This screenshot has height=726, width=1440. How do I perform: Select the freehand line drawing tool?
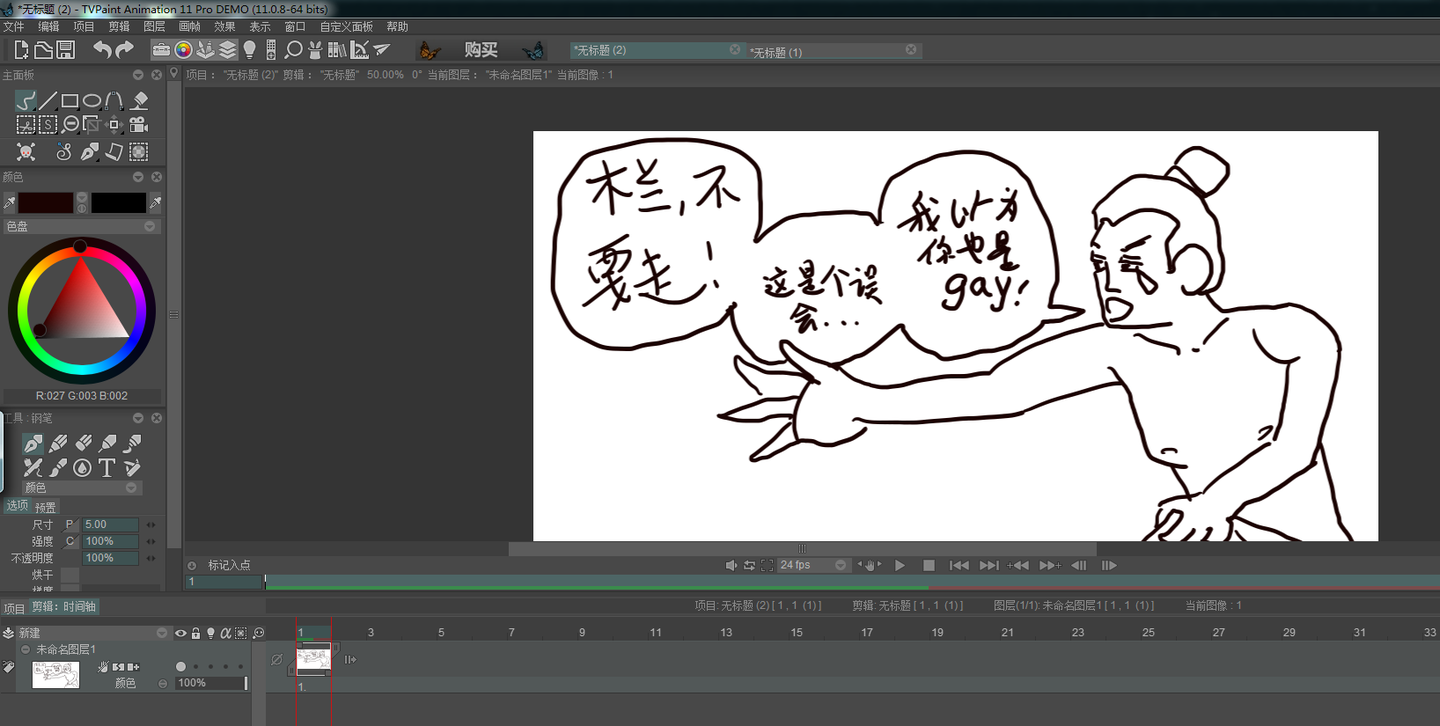25,101
